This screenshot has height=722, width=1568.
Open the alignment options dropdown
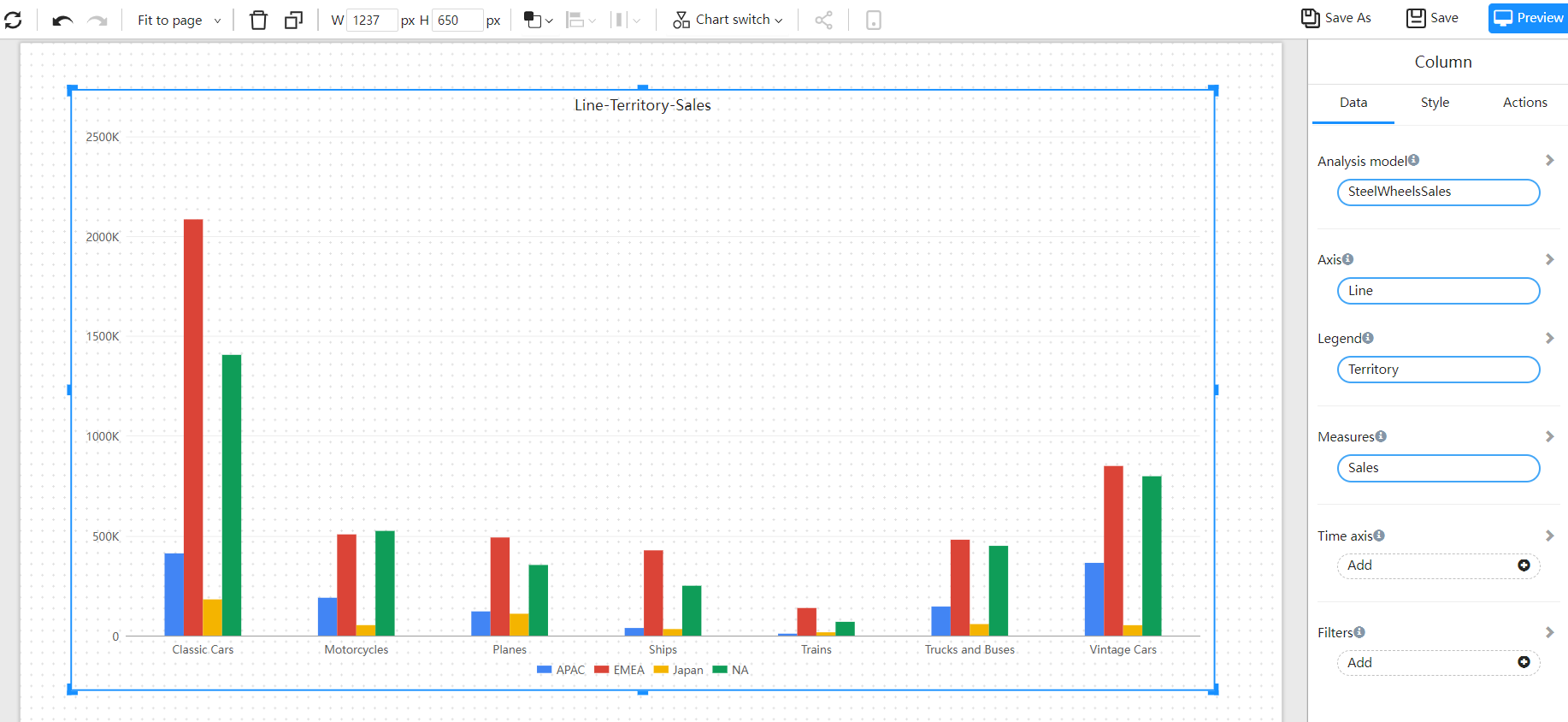point(581,20)
